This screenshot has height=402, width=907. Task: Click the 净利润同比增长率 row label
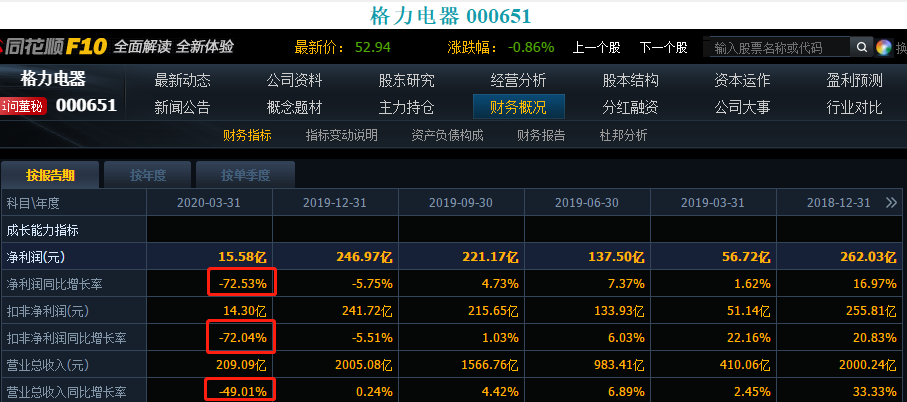pos(54,284)
